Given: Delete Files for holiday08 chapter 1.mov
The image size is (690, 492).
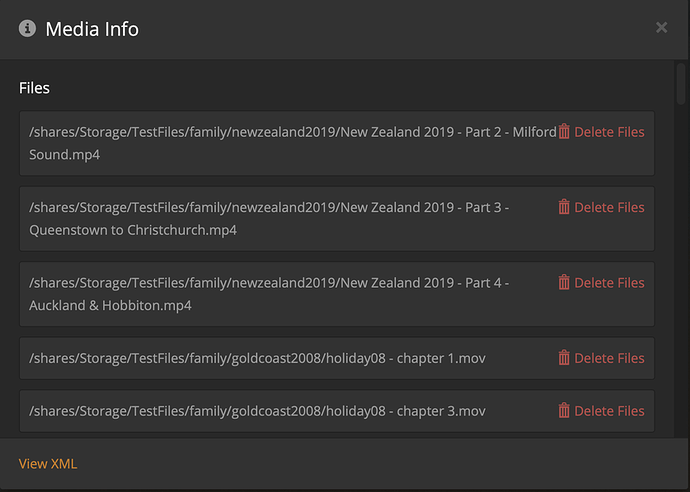Looking at the screenshot, I should 608,358.
